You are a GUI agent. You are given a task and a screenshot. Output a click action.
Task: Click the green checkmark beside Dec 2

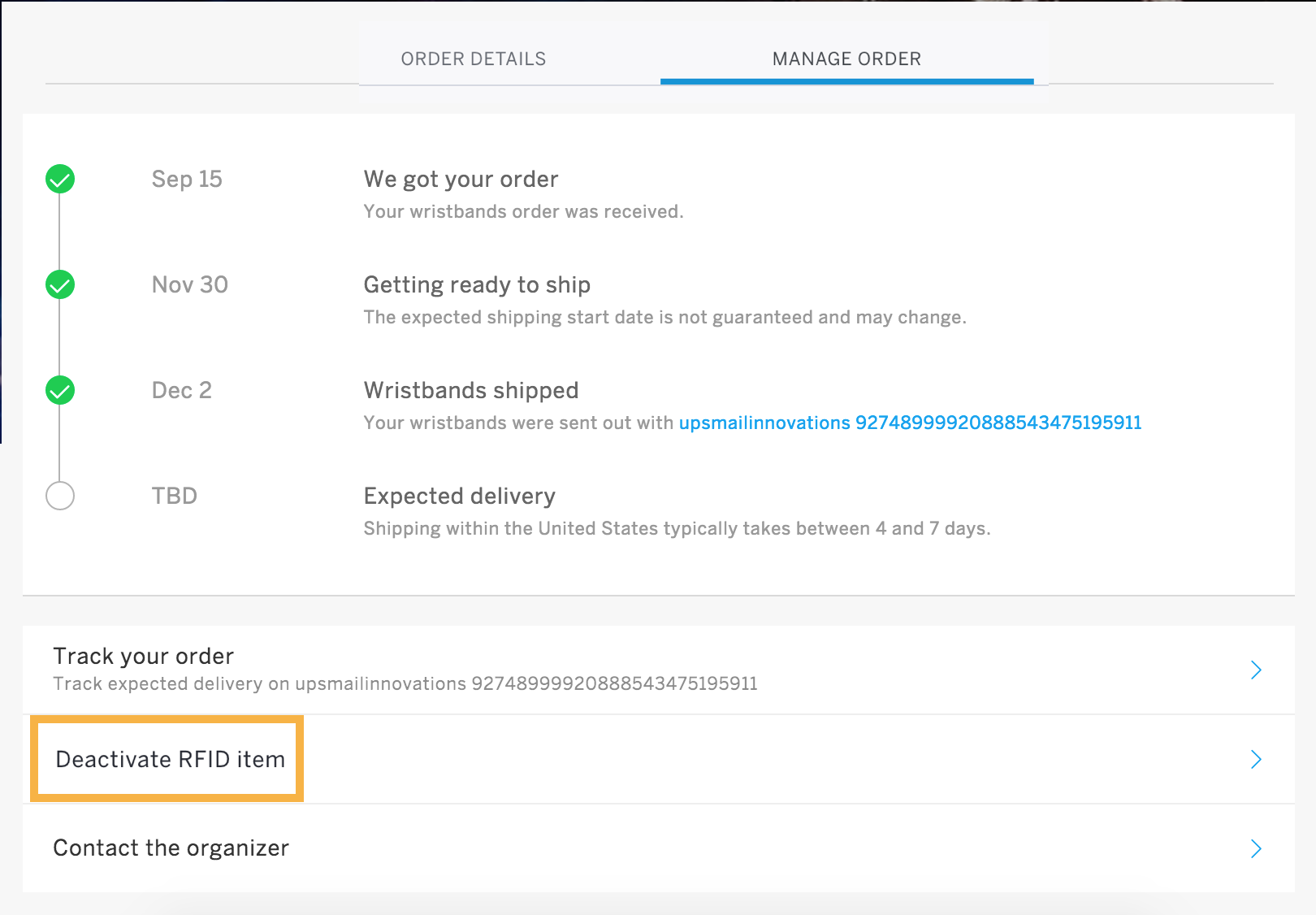point(60,390)
